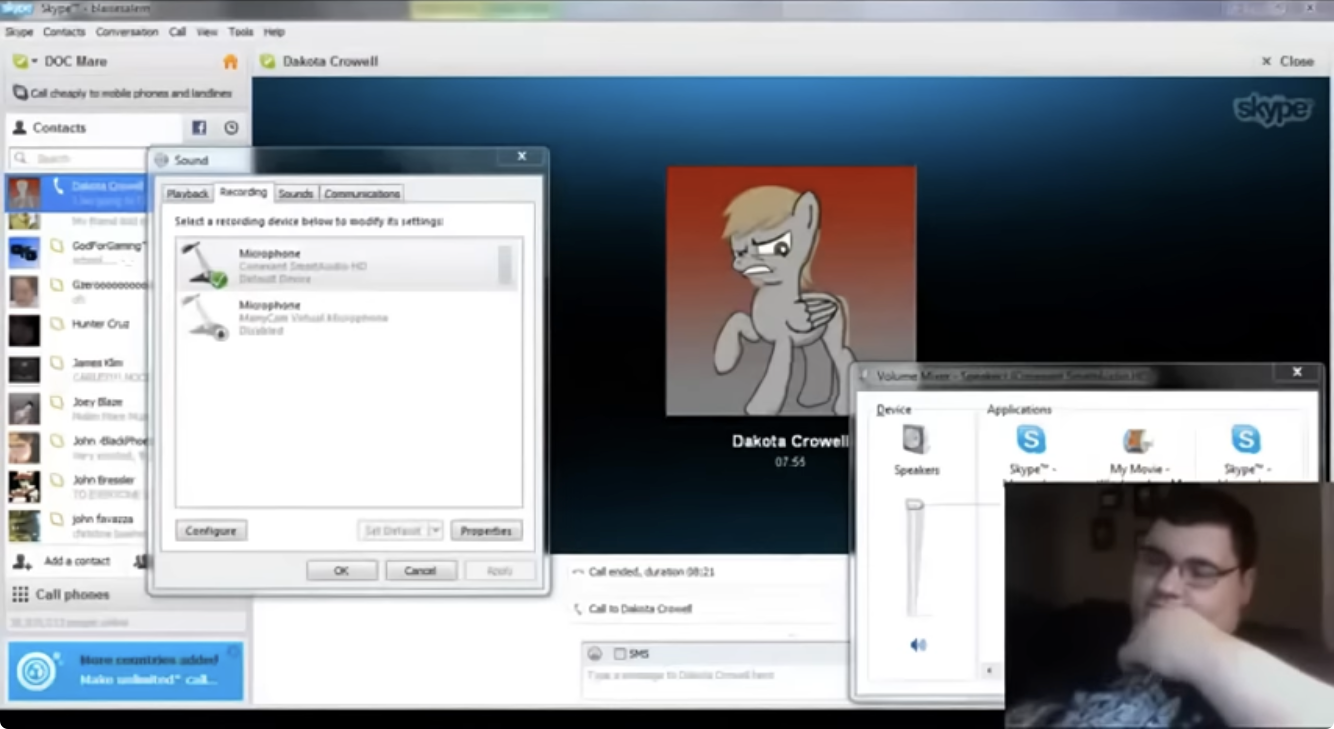Click the status icon beside John Bressler
The width and height of the screenshot is (1334, 729).
pyautogui.click(x=57, y=480)
